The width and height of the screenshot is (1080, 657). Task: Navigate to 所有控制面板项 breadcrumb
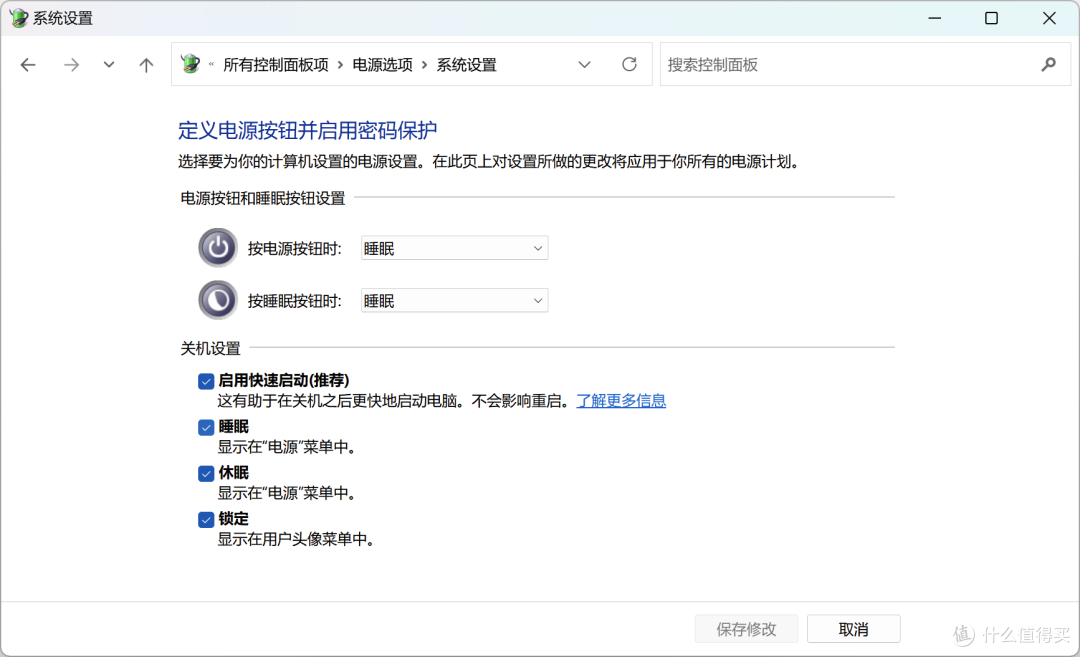276,65
